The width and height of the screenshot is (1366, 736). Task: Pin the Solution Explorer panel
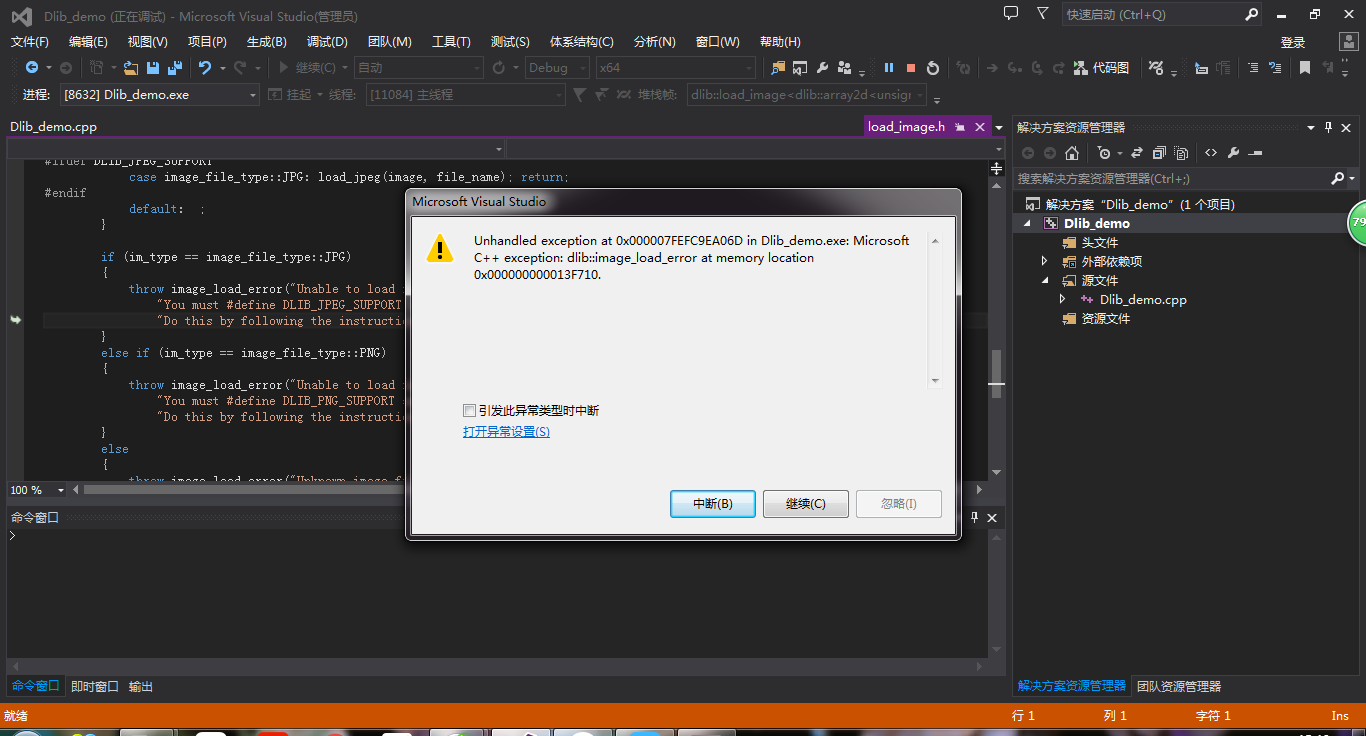(1329, 127)
